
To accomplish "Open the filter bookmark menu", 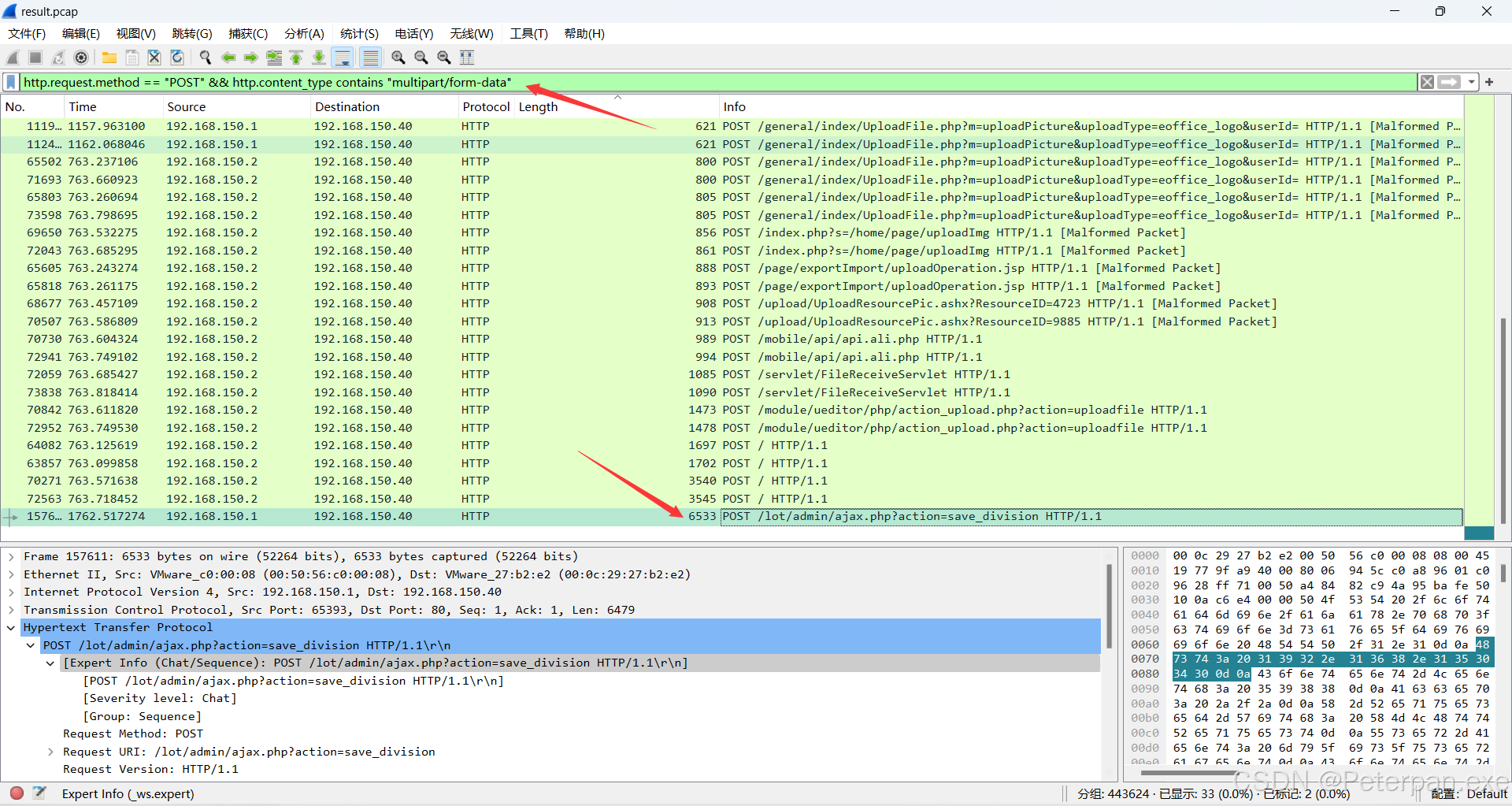I will click(11, 82).
